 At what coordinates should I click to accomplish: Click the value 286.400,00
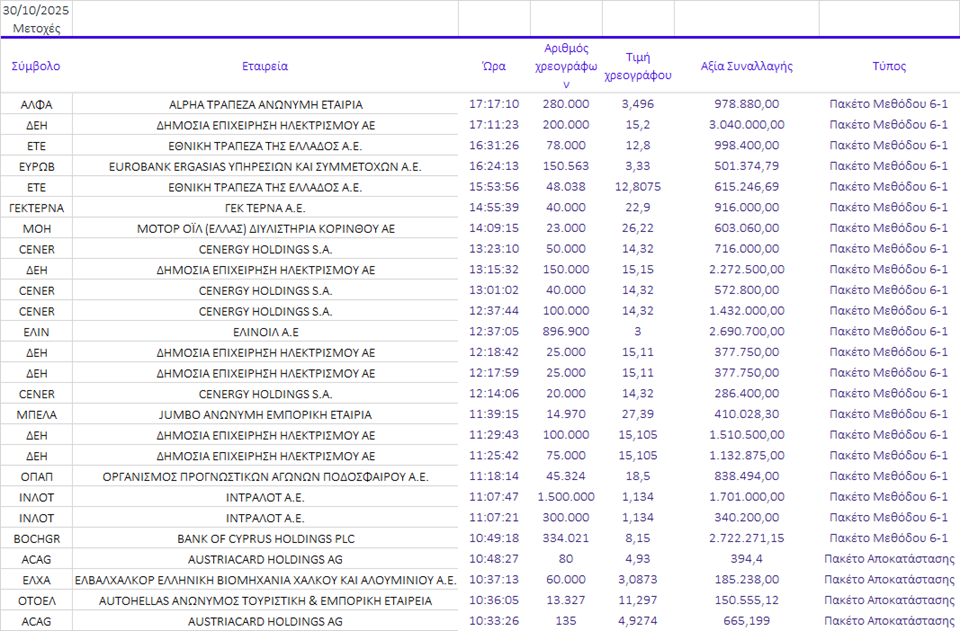[x=746, y=394]
